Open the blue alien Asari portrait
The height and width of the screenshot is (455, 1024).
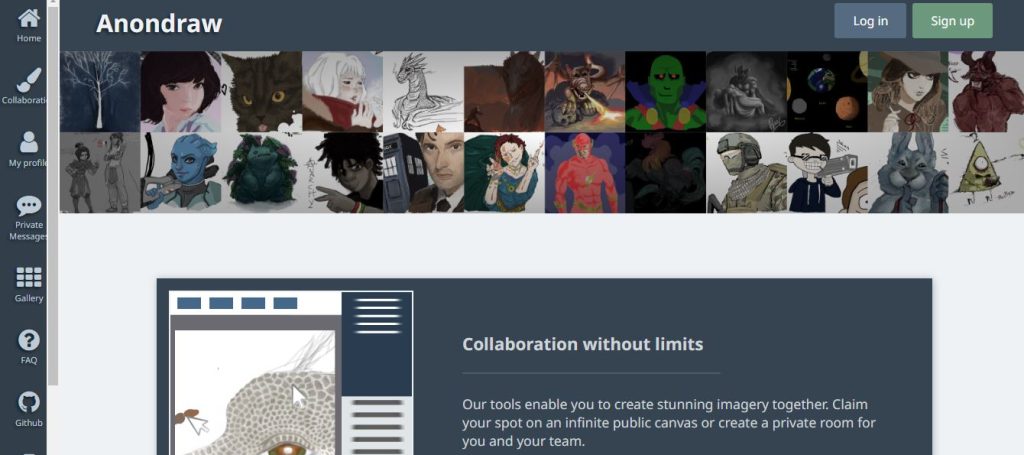181,172
